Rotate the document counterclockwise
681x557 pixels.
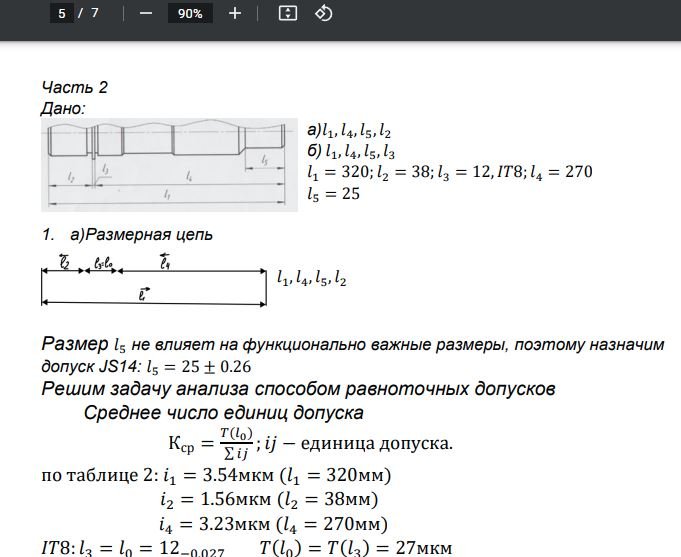323,13
